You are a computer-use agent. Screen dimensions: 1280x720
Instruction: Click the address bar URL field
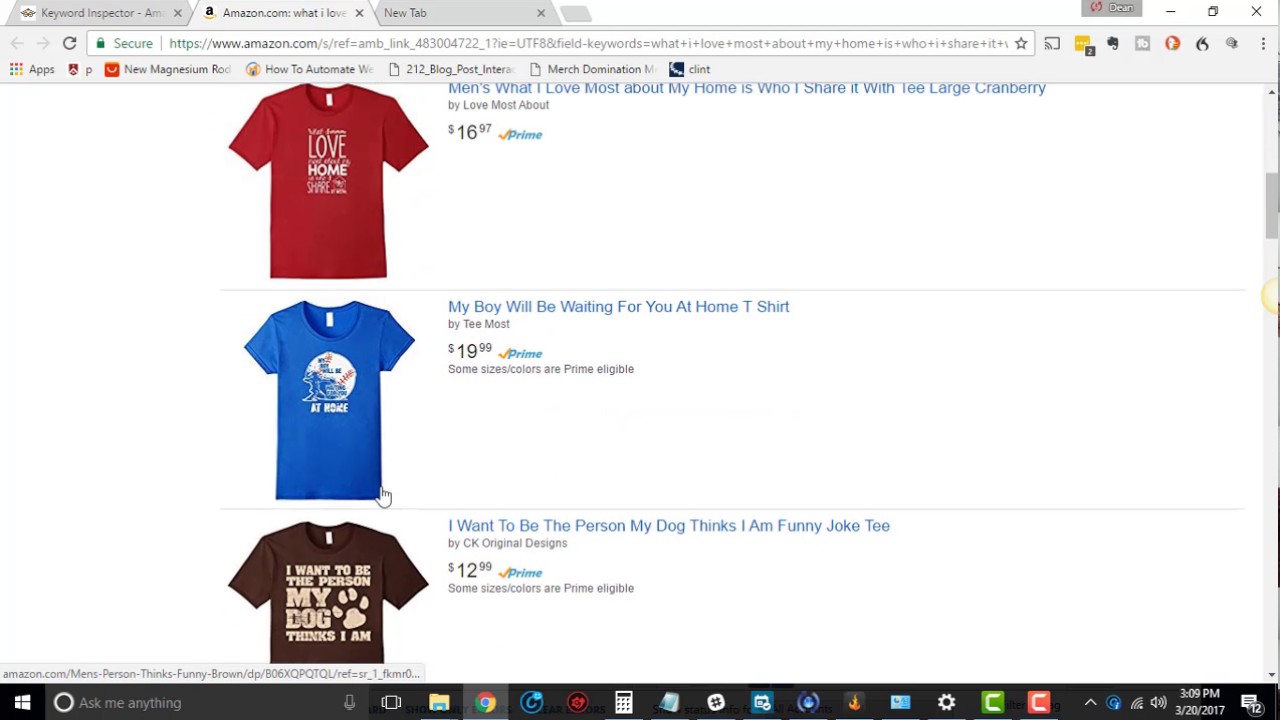(x=588, y=44)
